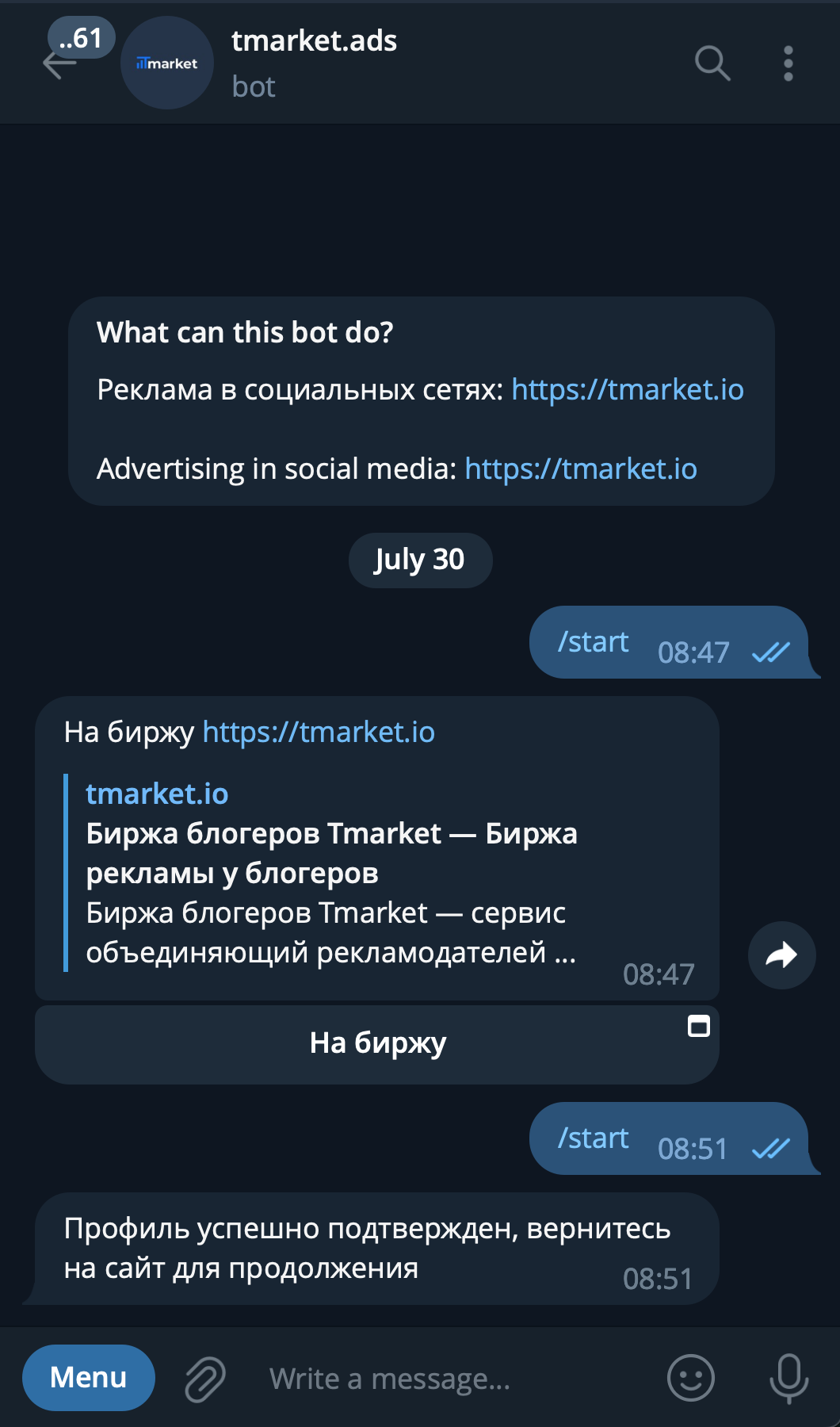The height and width of the screenshot is (1427, 840).
Task: Open the bot Menu button
Action: 88,1378
